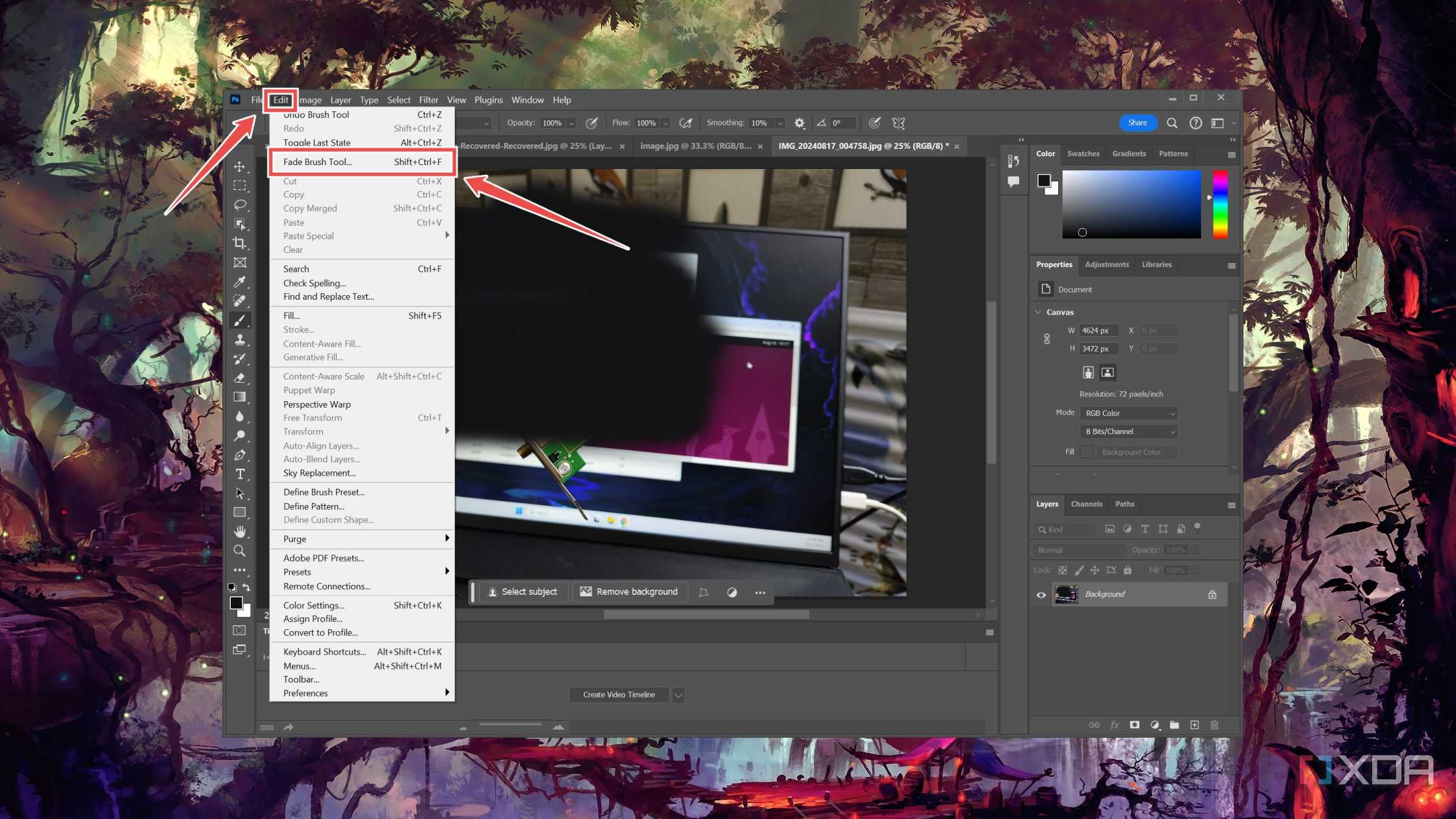Expand the Opacity percentage dropdown arrow
The height and width of the screenshot is (819, 1456).
pos(571,123)
